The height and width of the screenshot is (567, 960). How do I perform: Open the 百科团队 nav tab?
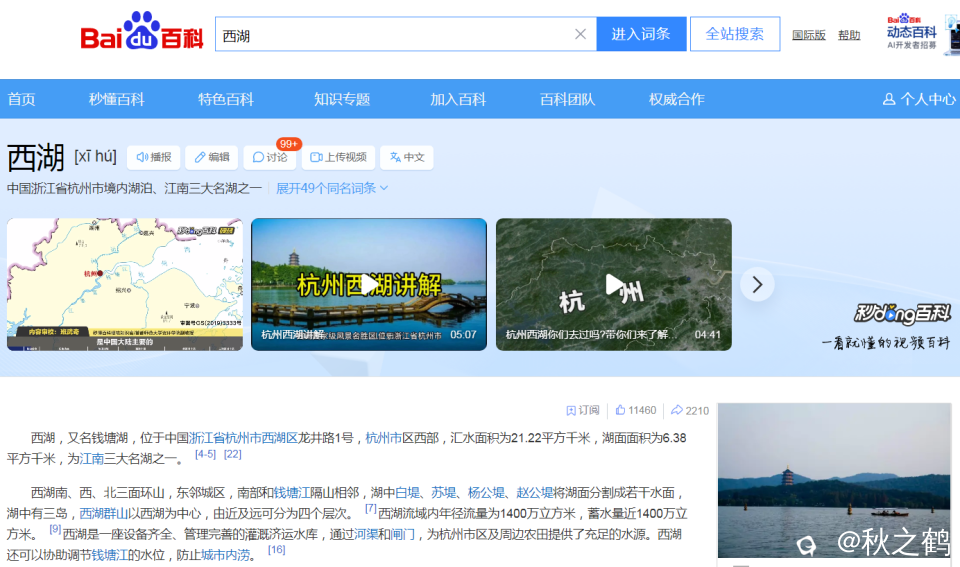pos(567,99)
